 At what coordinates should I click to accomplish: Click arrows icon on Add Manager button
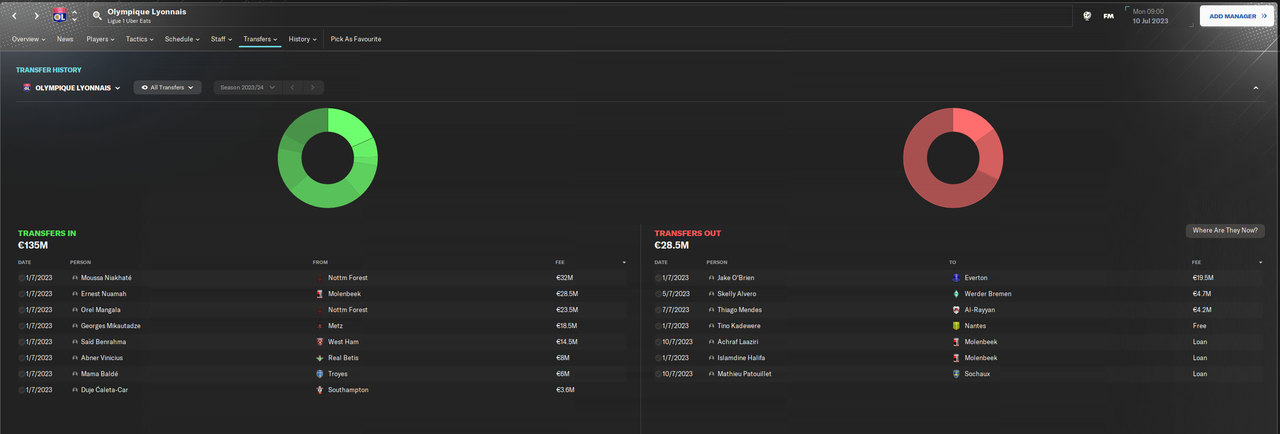coord(1264,16)
